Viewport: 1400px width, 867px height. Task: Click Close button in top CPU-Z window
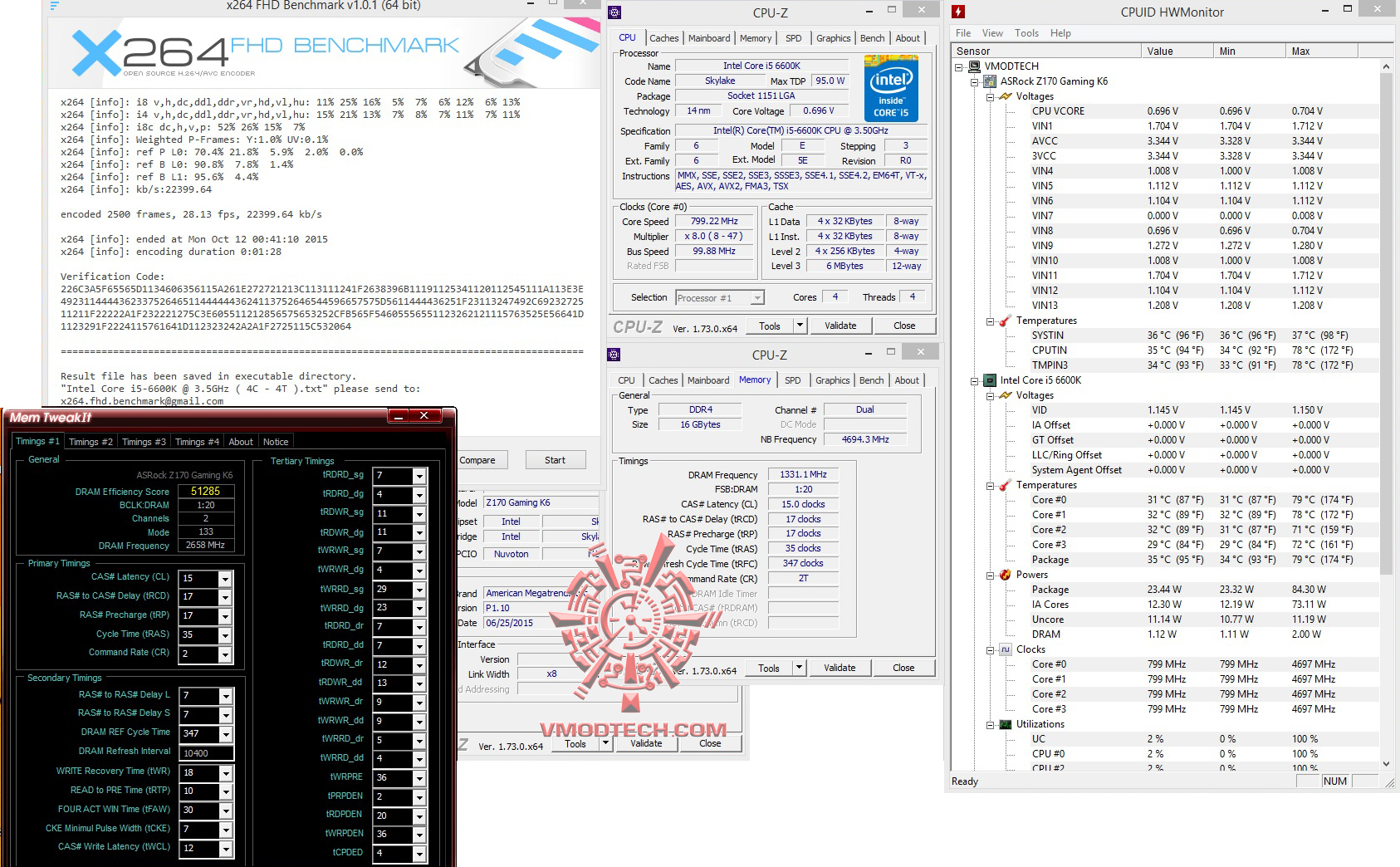(904, 326)
